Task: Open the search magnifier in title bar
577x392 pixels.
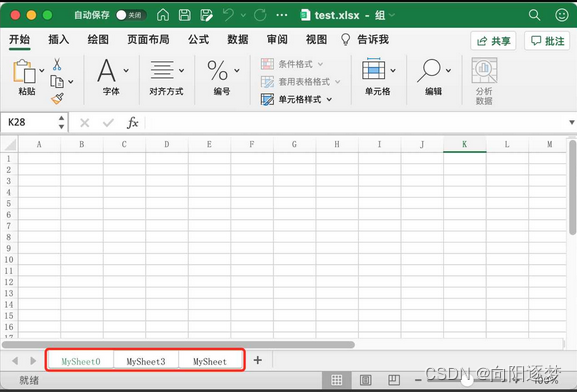Action: (534, 15)
